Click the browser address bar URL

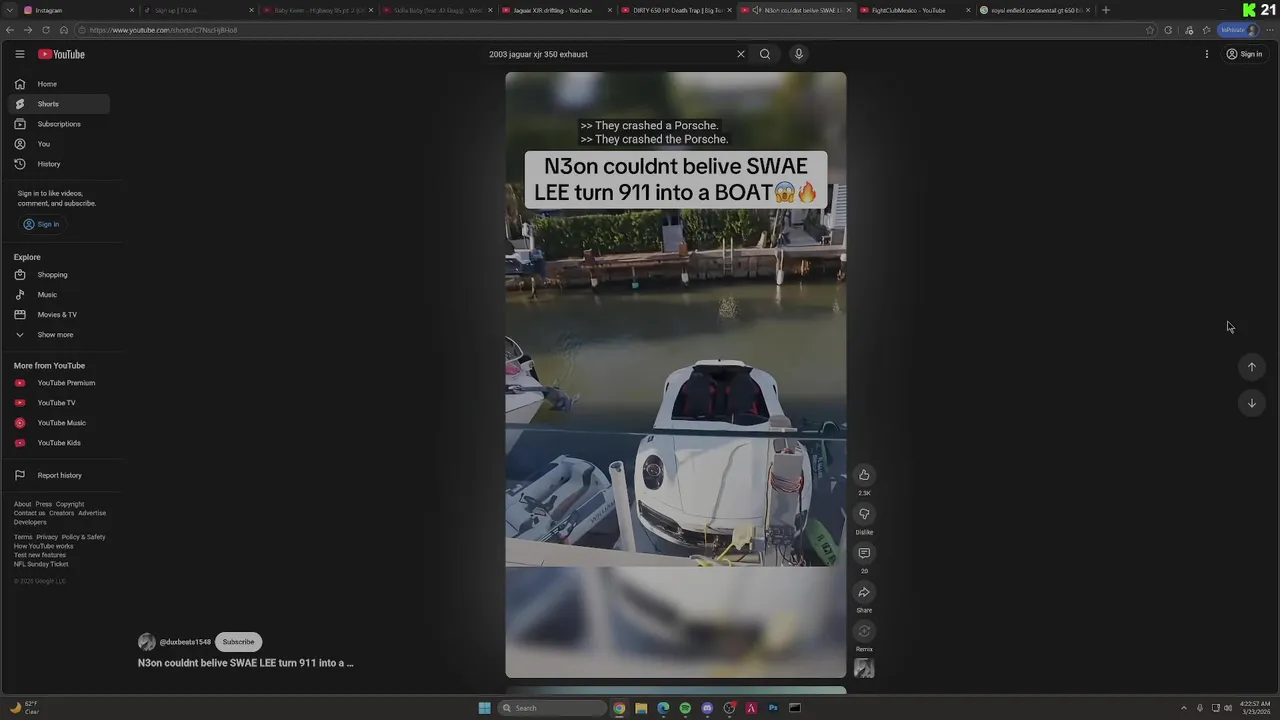coord(163,30)
